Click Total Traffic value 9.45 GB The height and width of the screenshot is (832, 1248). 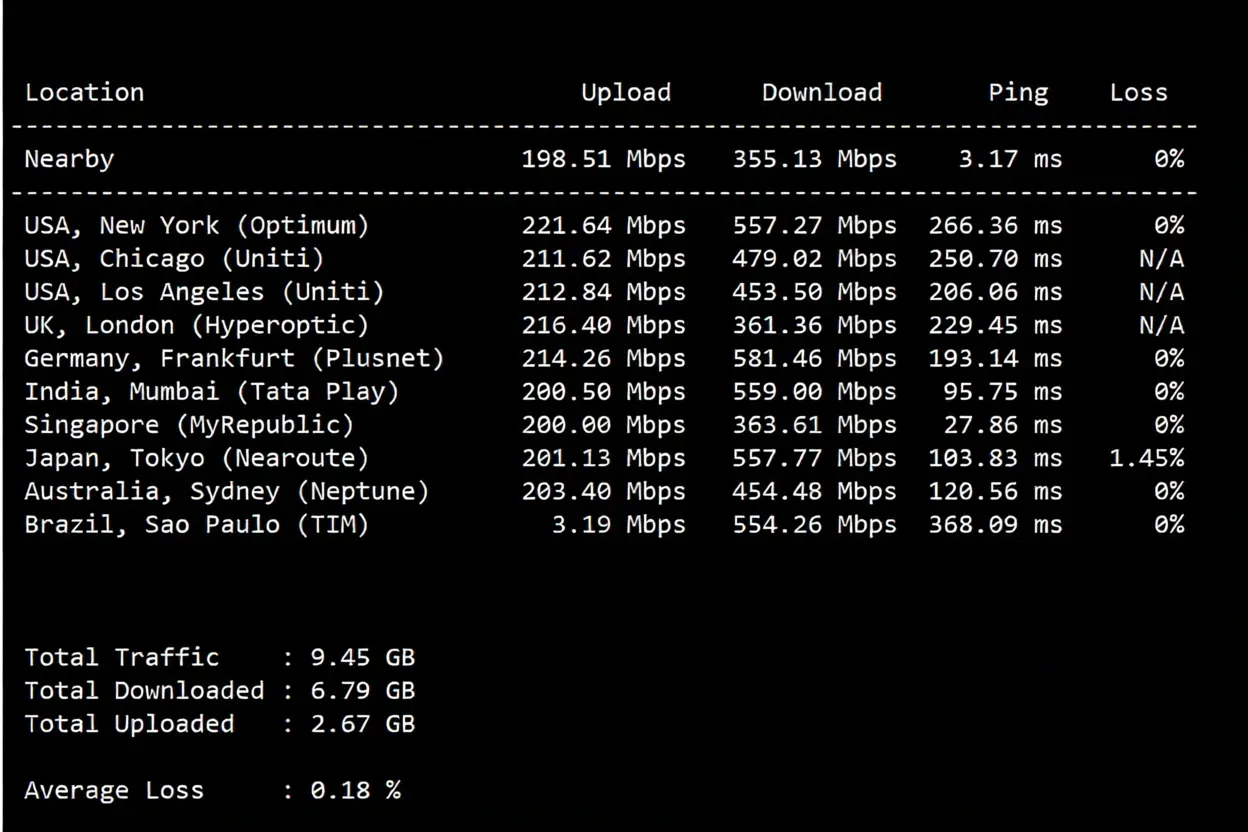pos(362,658)
